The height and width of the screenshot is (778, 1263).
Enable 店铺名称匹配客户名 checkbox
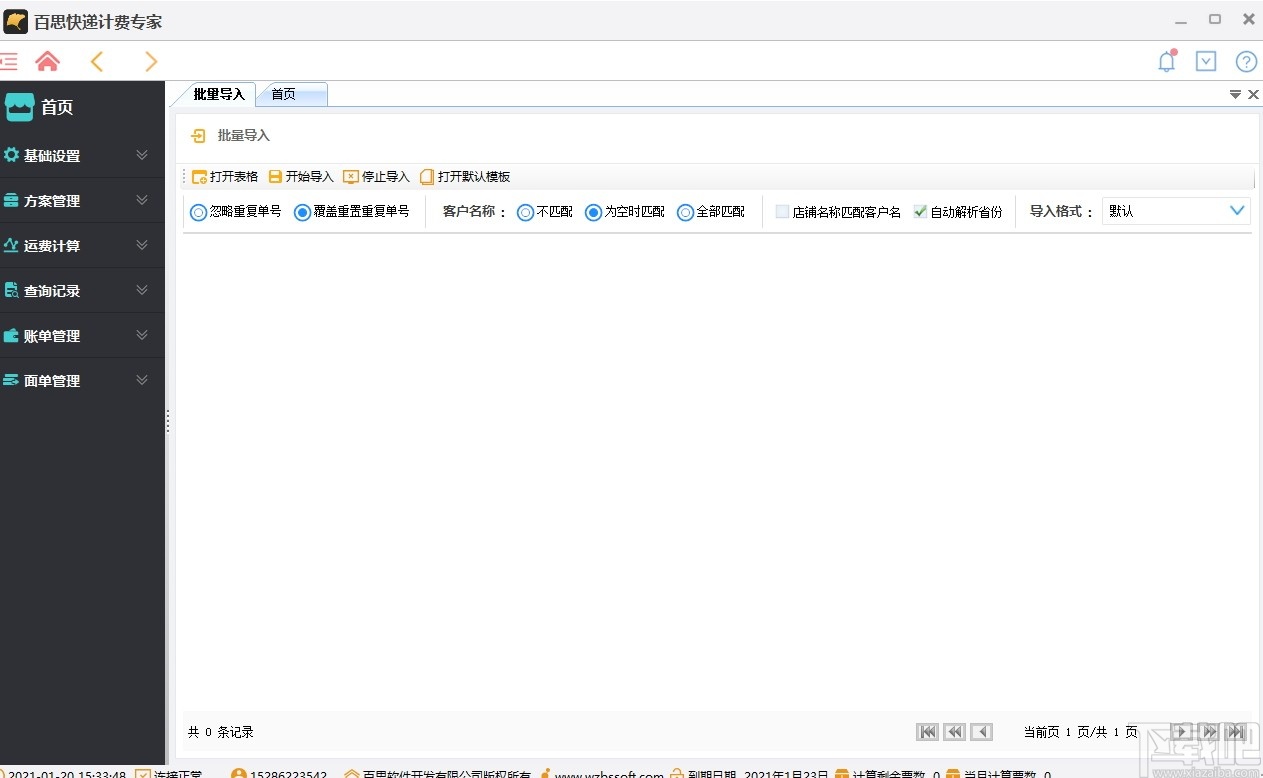tap(781, 211)
